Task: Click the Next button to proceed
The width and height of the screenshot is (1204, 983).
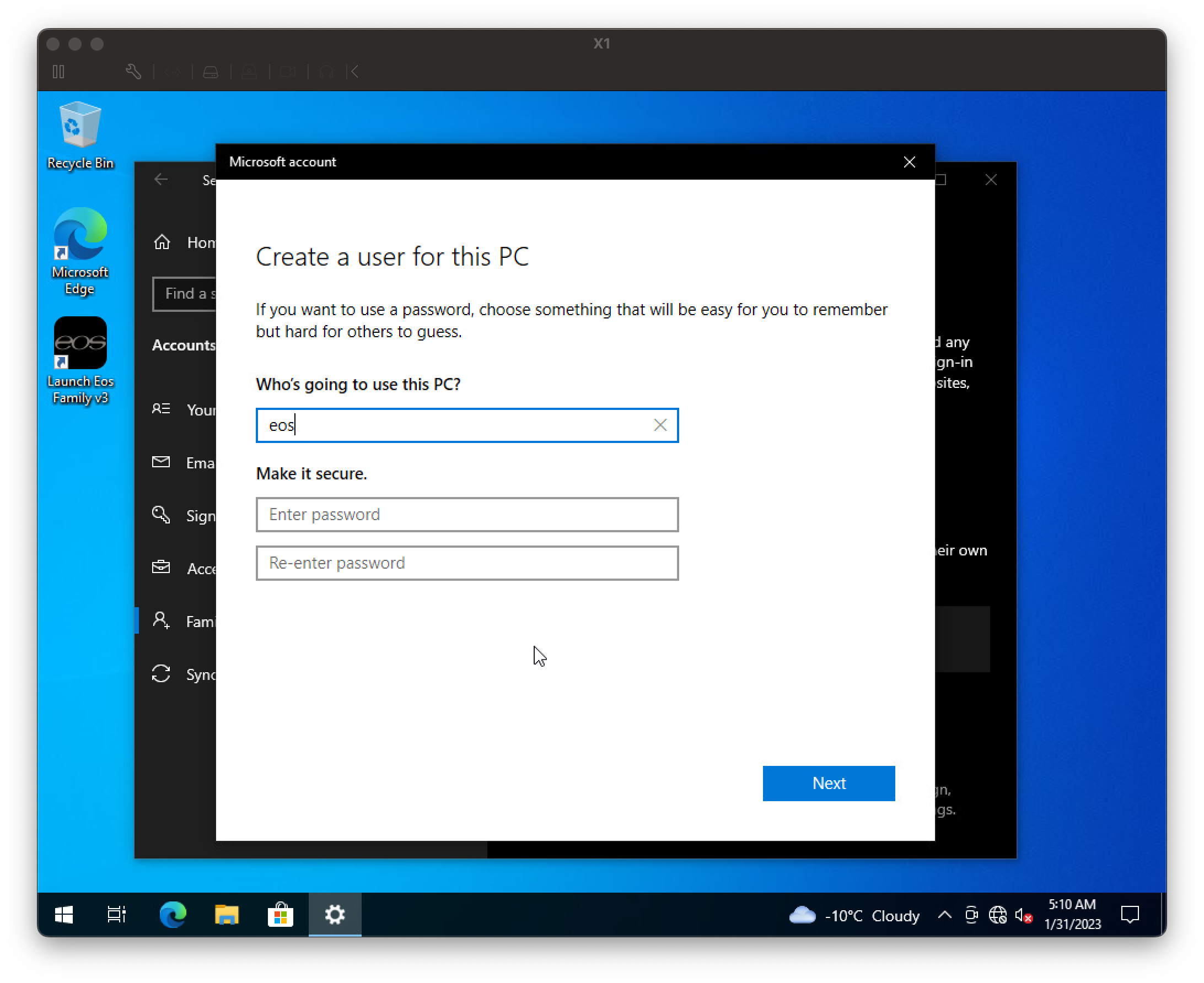Action: coord(828,783)
